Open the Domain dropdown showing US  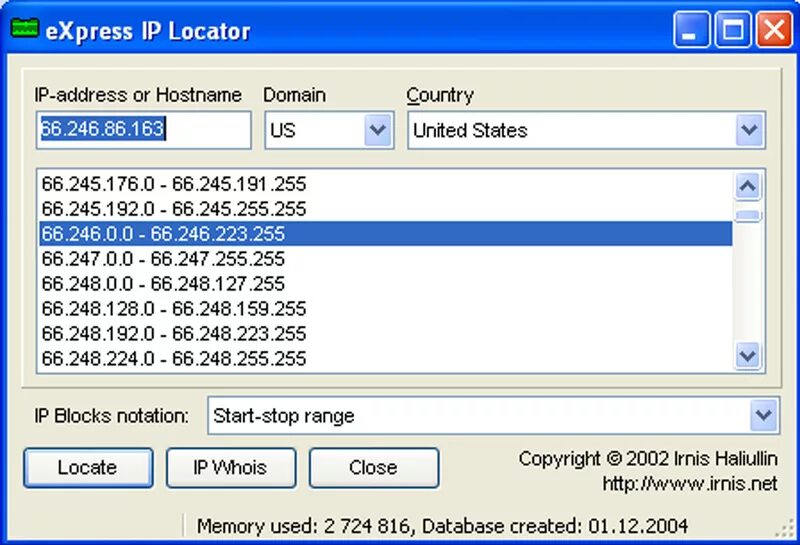378,130
